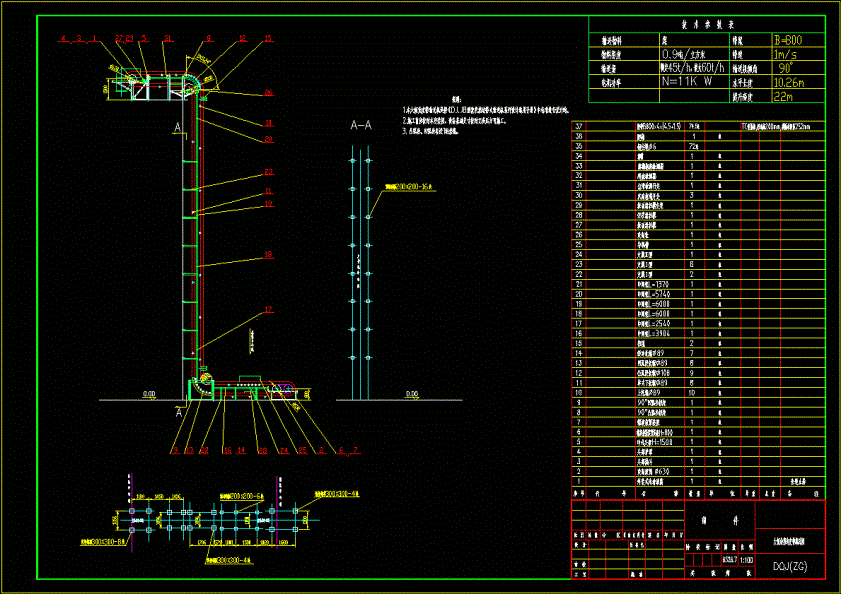
Task: Select the lower section marker letter A
Action: click(x=179, y=413)
